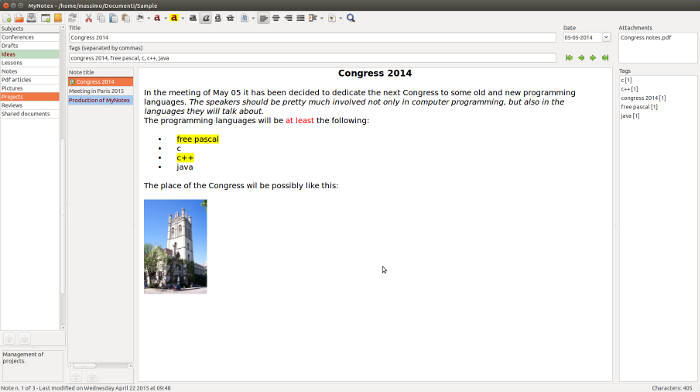This screenshot has width=700, height=392.
Task: Select the Reviews subject
Action: point(30,105)
